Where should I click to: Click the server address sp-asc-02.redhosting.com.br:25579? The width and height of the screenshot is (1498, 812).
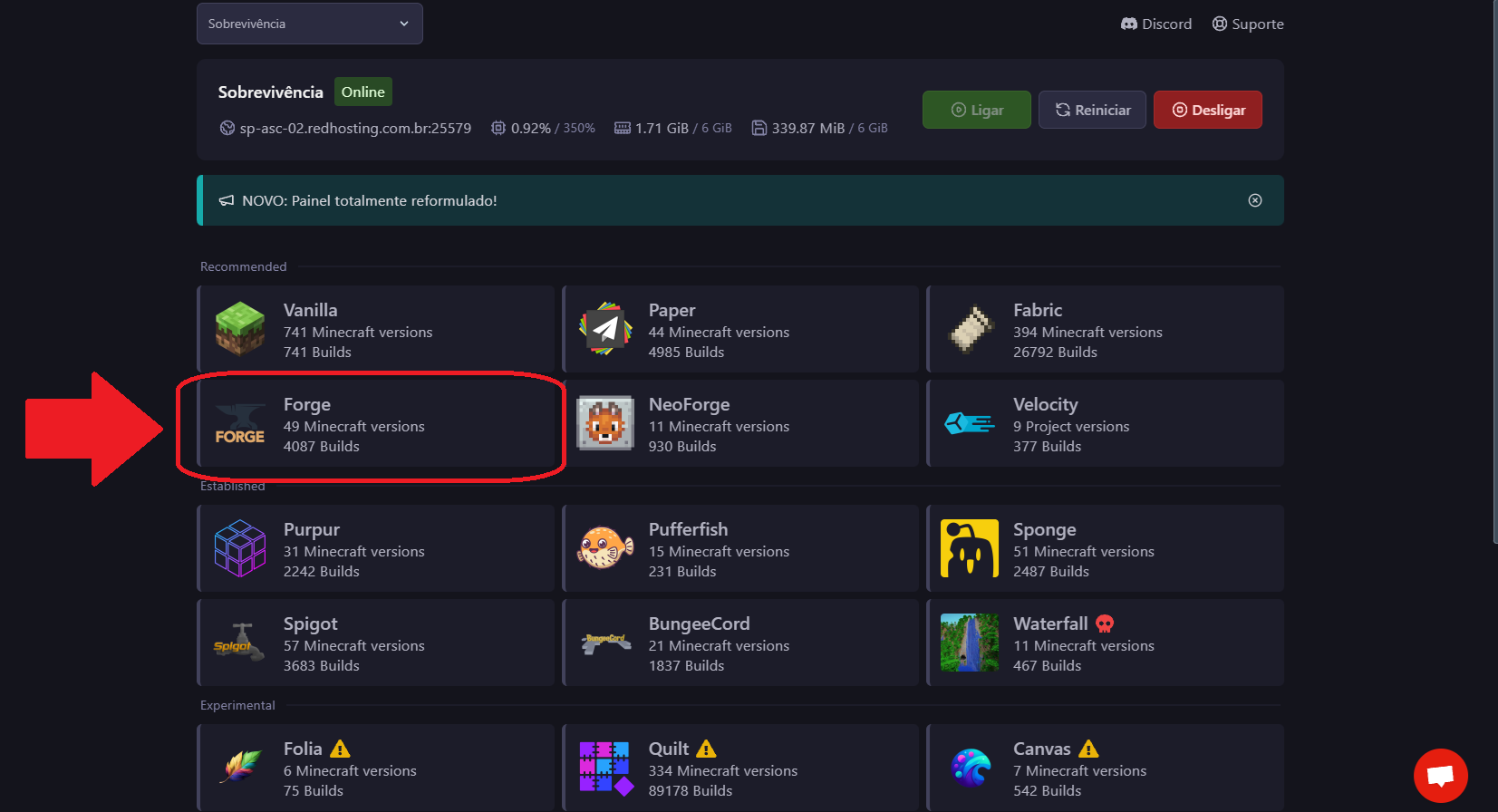(355, 128)
